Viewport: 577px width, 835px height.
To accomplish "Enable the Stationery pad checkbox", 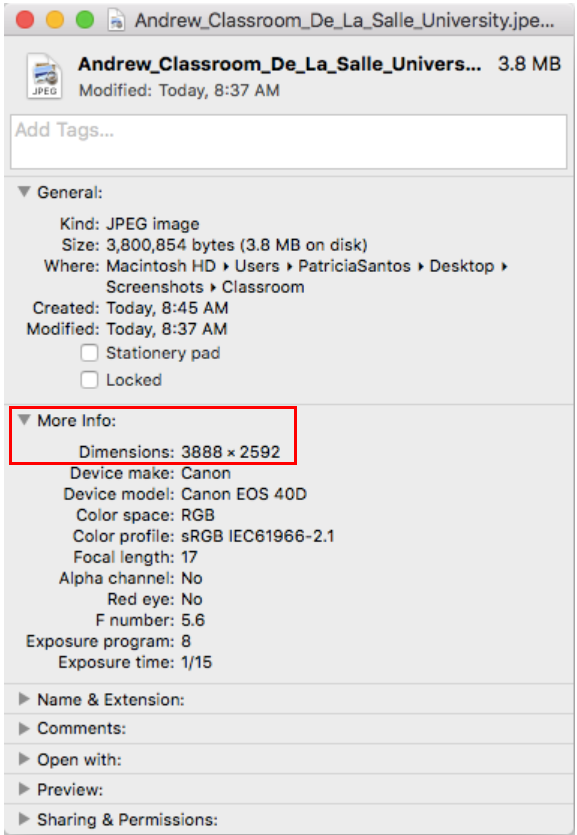I will point(89,352).
